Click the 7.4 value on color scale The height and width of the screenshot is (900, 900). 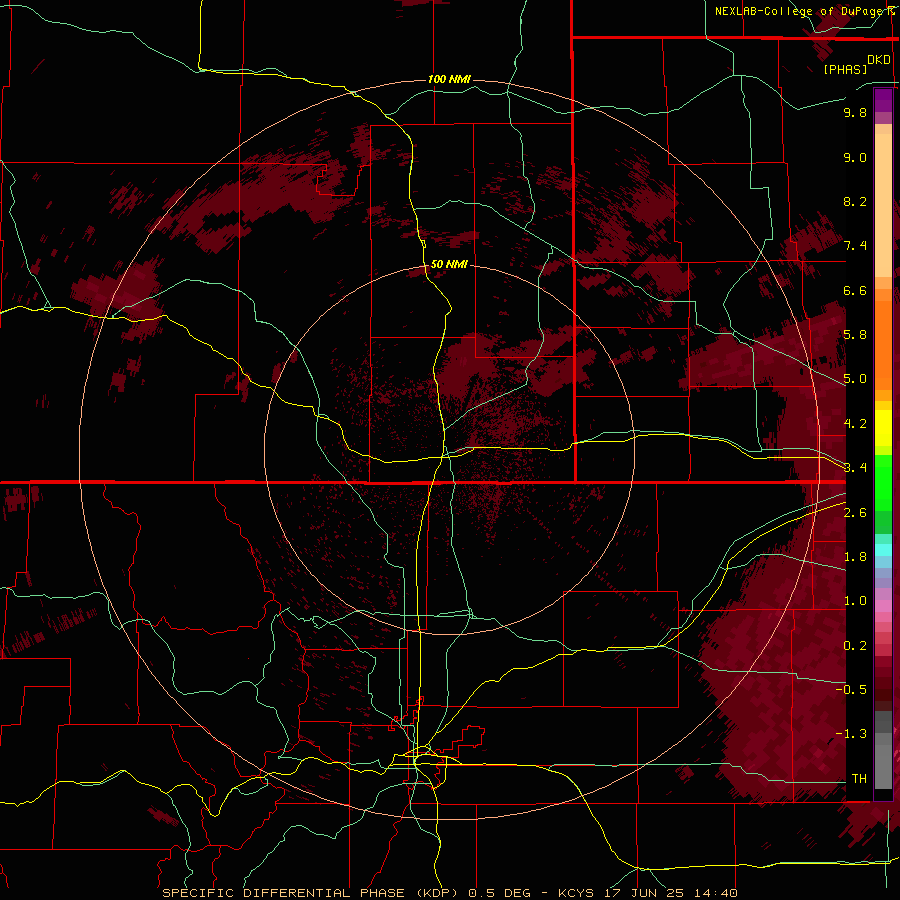(855, 246)
